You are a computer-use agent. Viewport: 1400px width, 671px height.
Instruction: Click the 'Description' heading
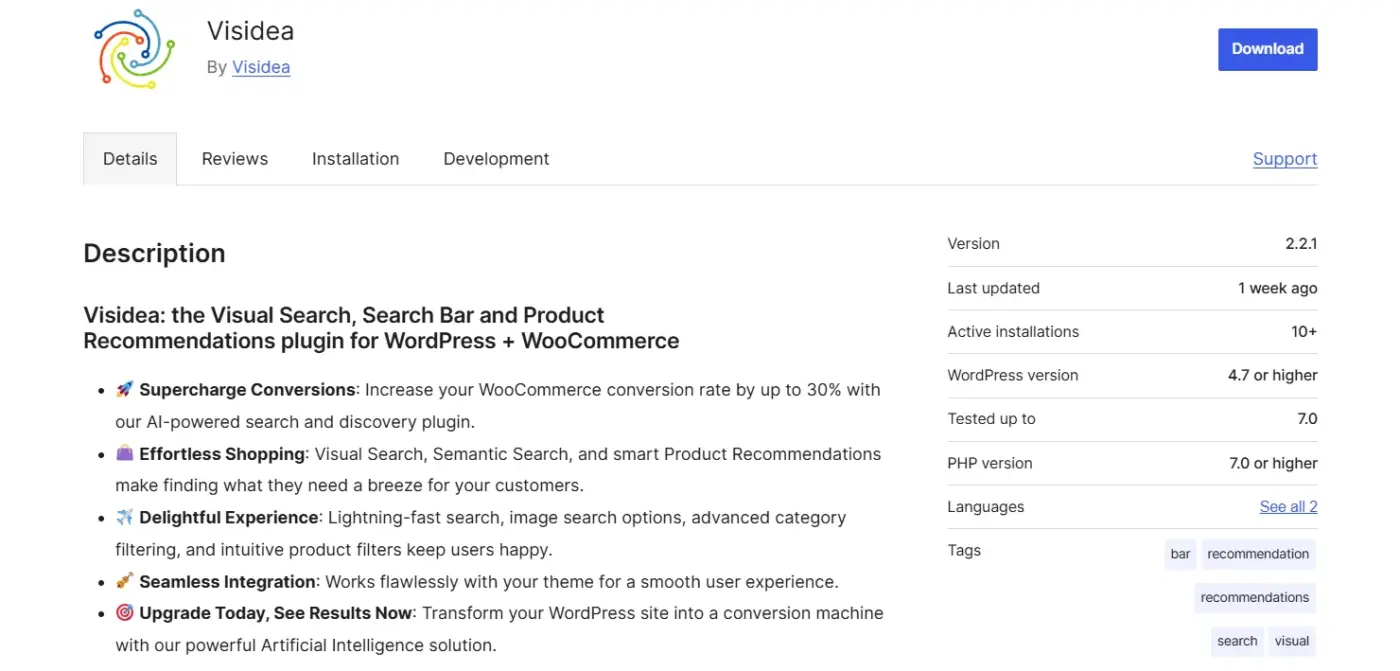pyautogui.click(x=154, y=254)
